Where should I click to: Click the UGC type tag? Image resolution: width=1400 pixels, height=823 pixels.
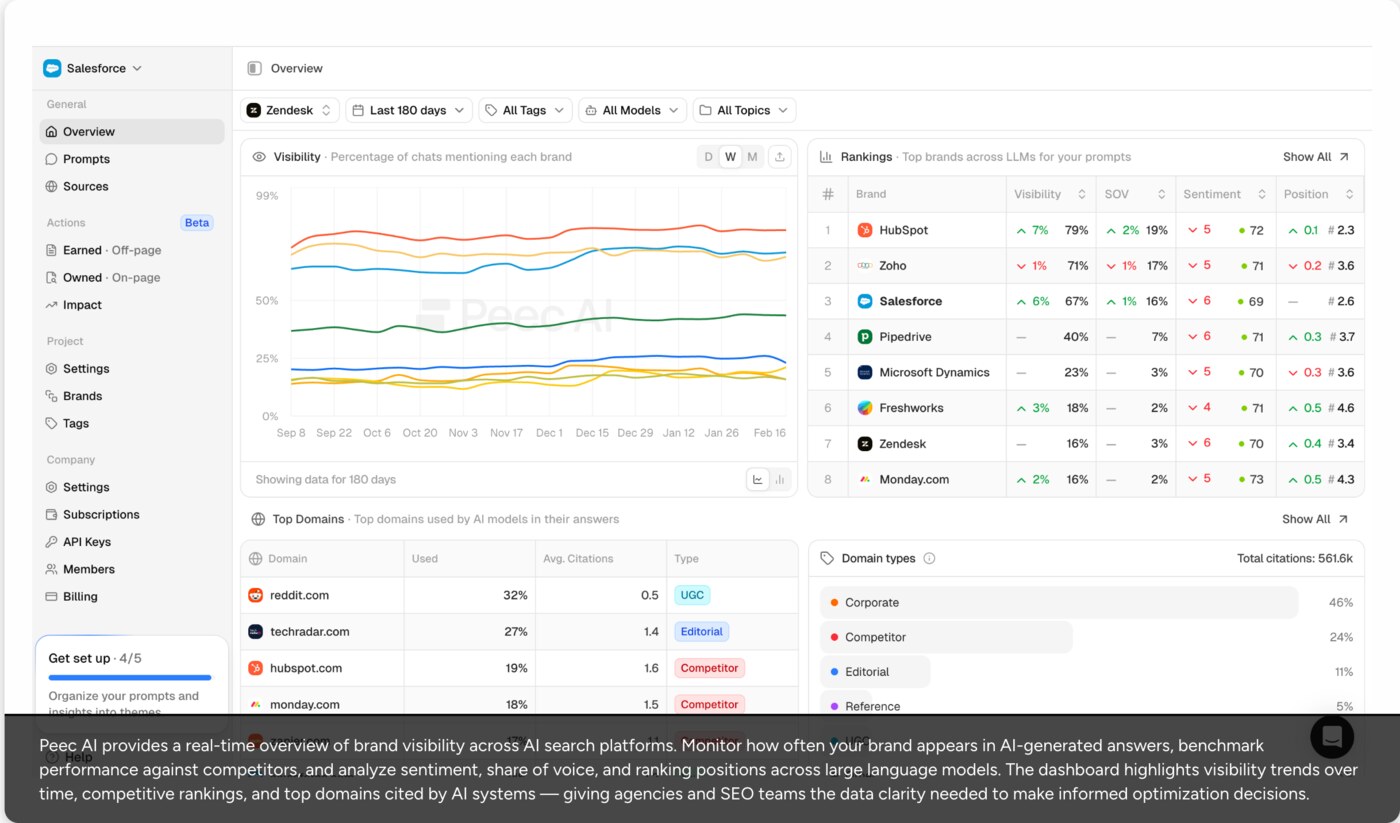point(692,595)
